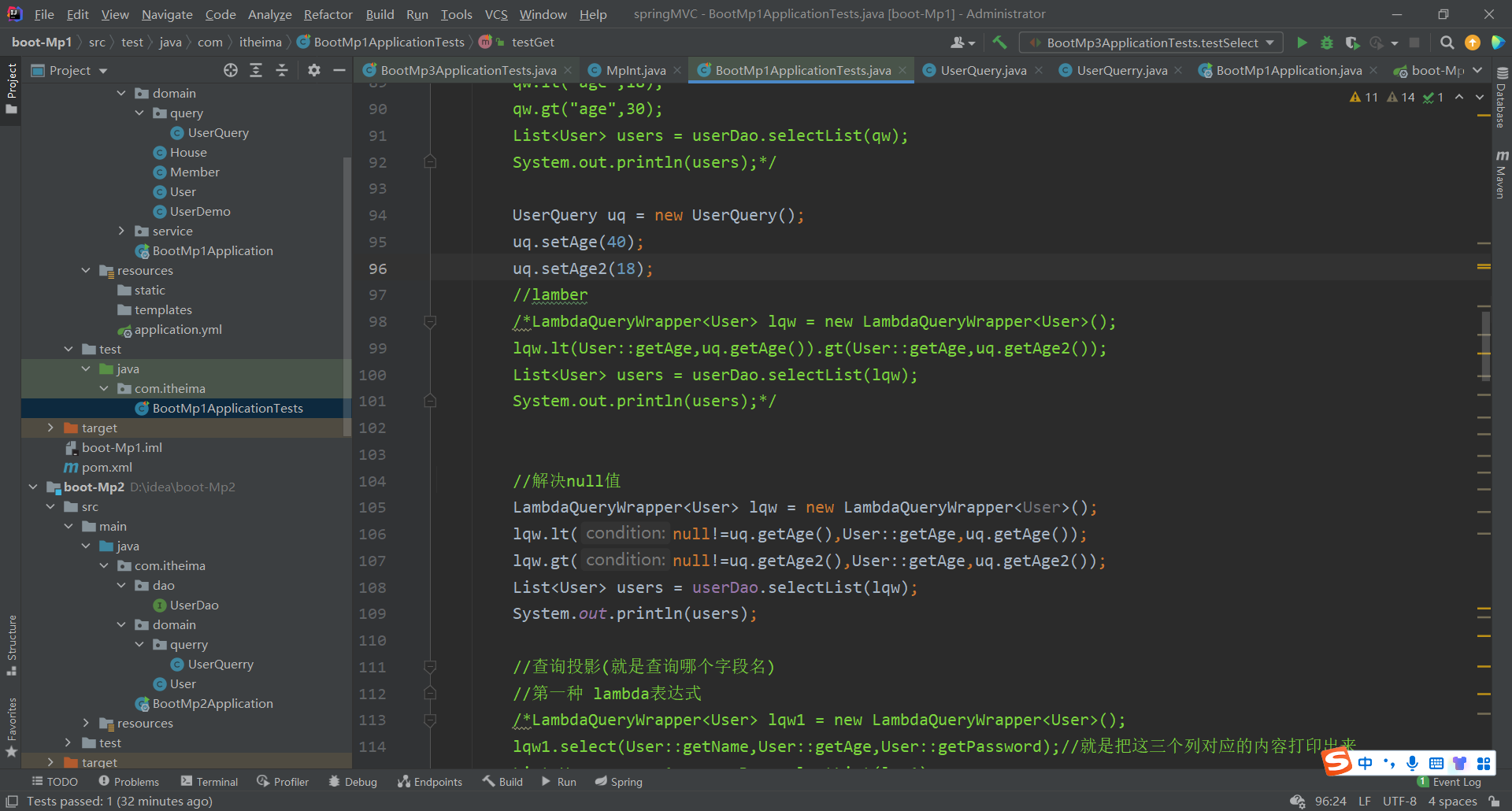Image resolution: width=1512 pixels, height=811 pixels.
Task: Start debugging with the green bug icon
Action: pyautogui.click(x=1327, y=43)
